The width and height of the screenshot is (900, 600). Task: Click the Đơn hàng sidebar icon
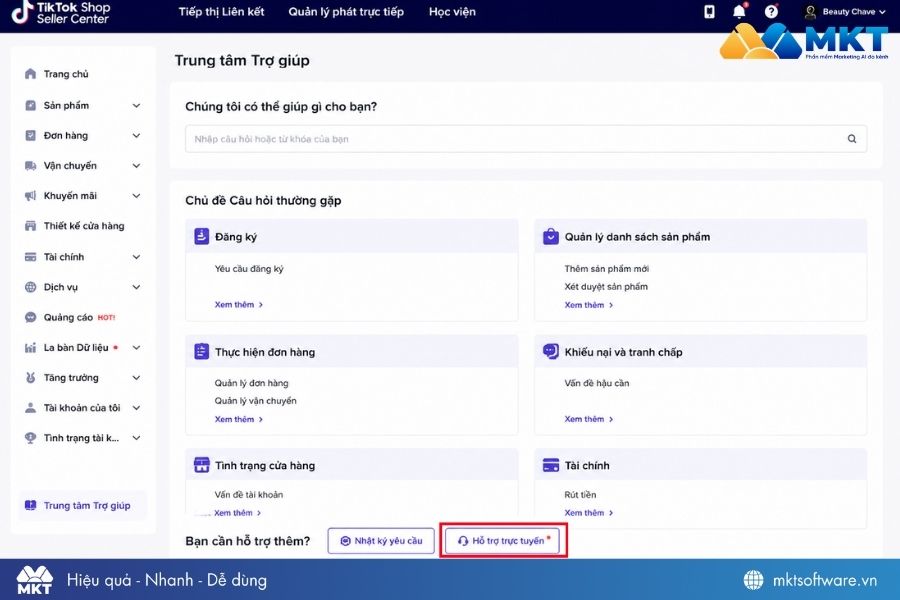tap(30, 136)
